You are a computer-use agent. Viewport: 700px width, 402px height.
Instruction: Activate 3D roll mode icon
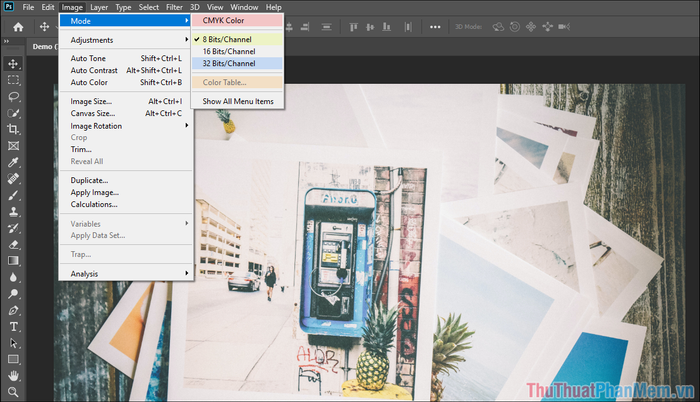tap(515, 27)
